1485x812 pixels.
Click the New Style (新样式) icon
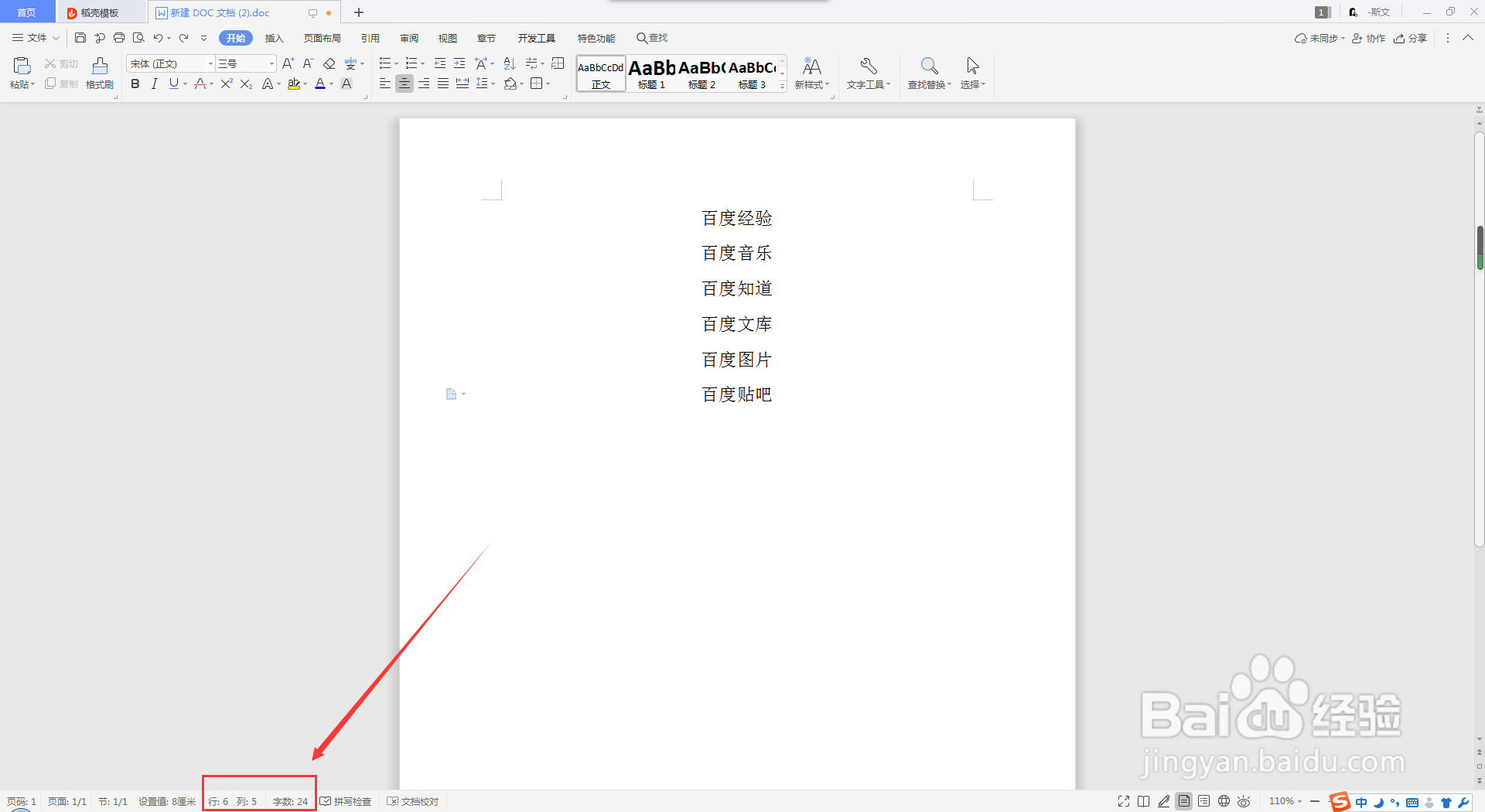(x=811, y=67)
